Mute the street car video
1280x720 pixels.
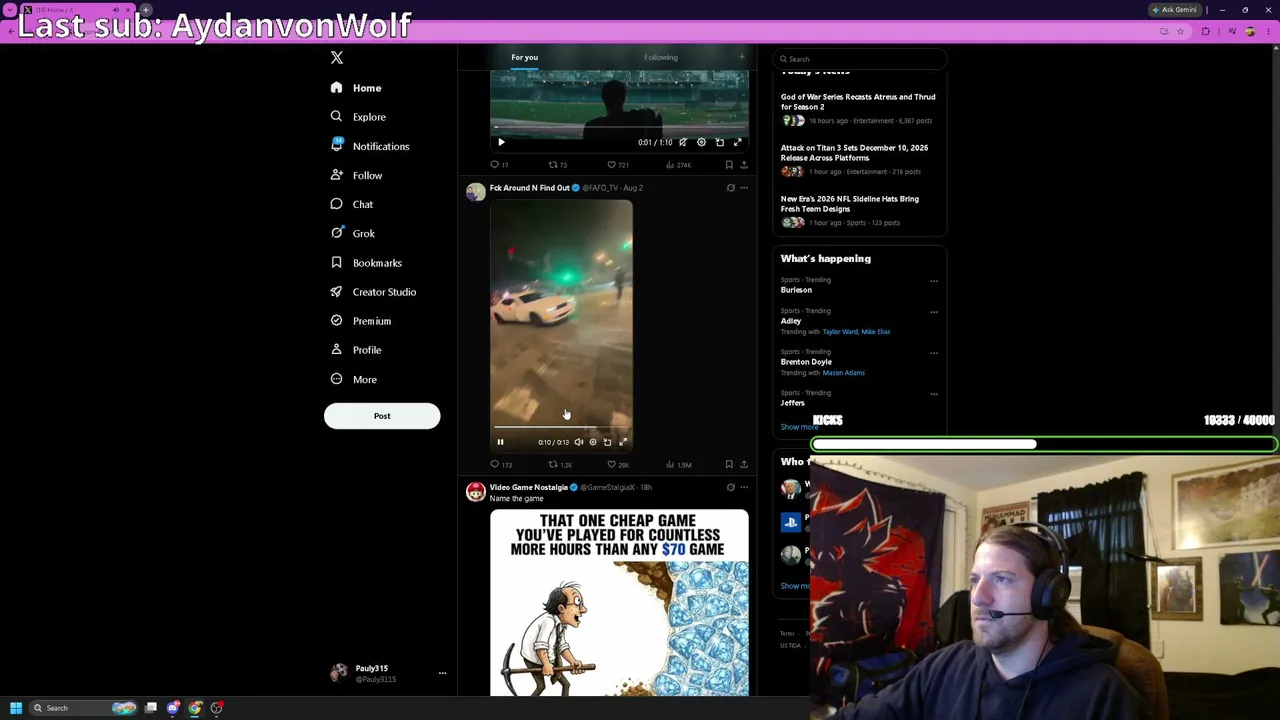578,442
